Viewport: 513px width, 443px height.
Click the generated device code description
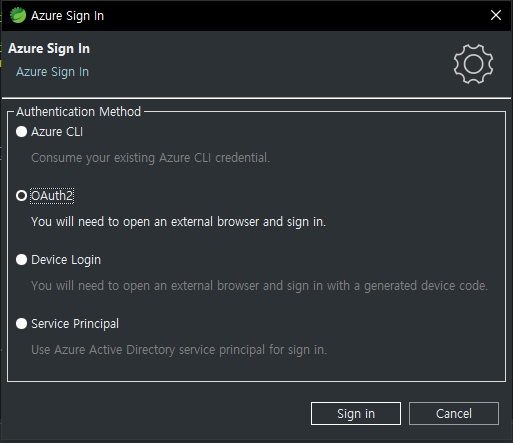(259, 286)
